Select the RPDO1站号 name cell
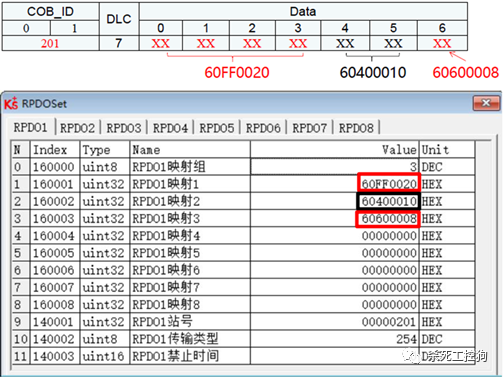 click(x=190, y=322)
